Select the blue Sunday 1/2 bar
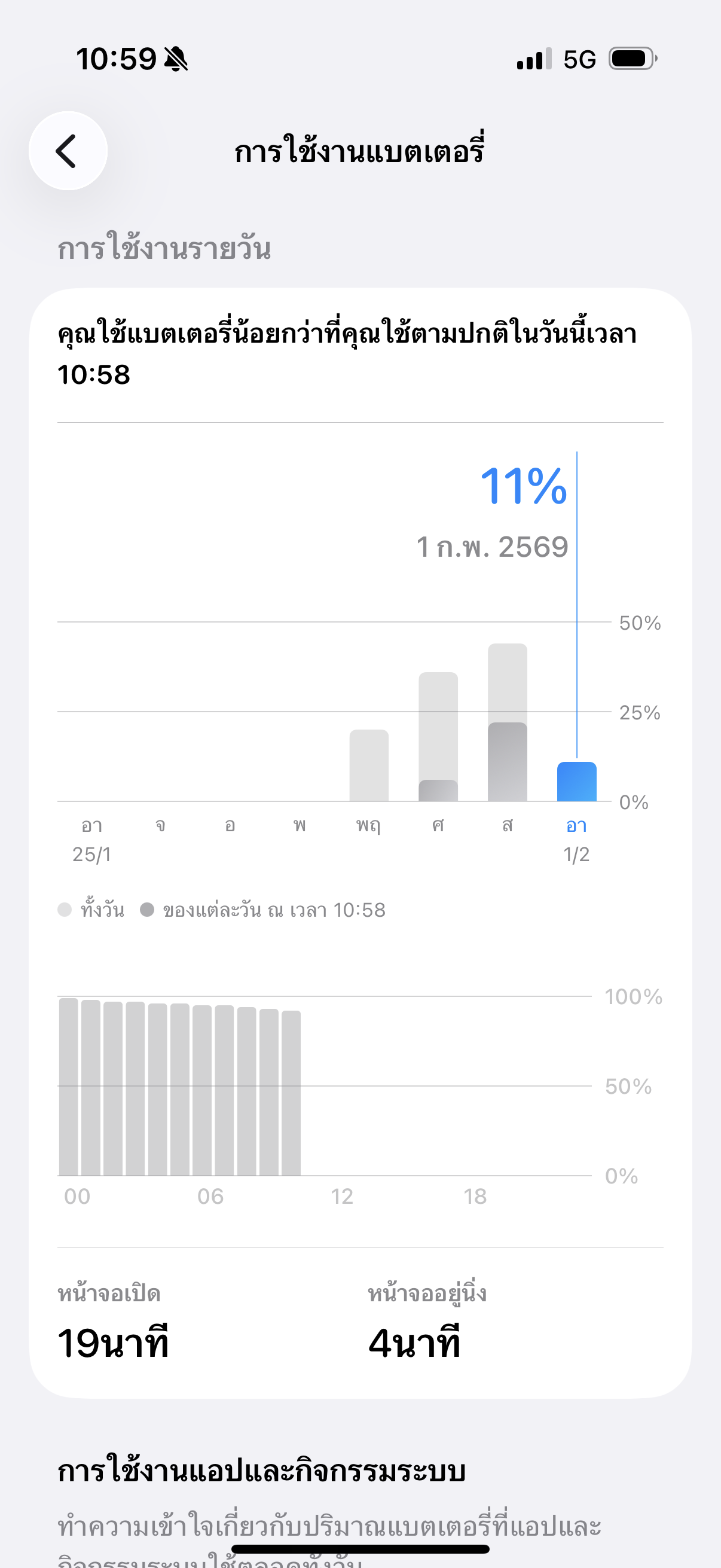The height and width of the screenshot is (1568, 721). pos(576,781)
